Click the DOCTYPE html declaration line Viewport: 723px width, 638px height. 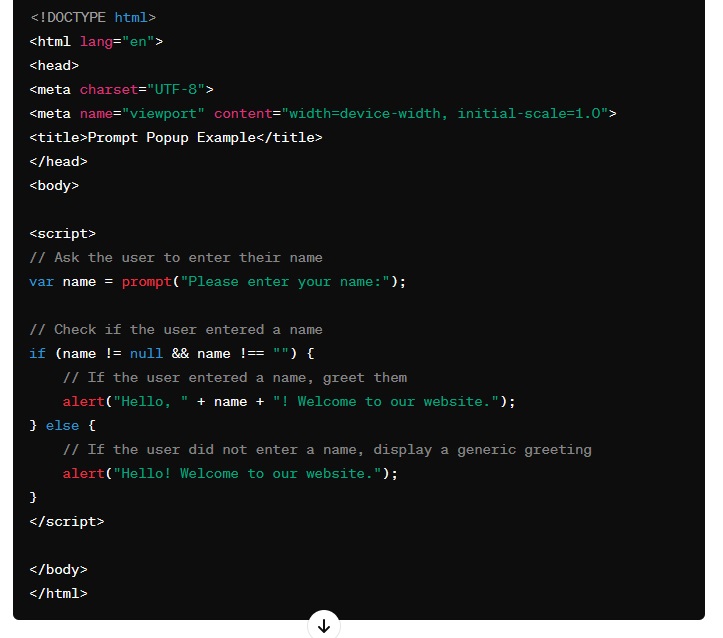[92, 17]
